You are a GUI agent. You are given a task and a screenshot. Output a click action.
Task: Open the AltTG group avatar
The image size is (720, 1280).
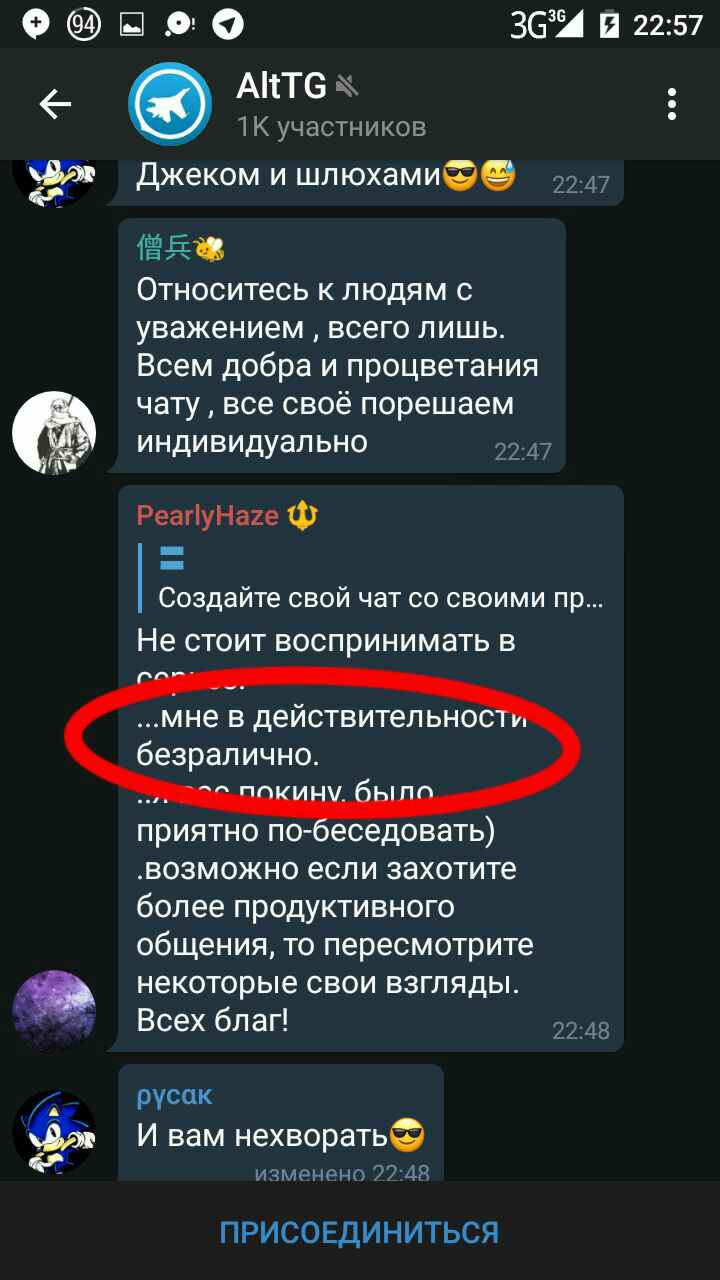point(170,104)
